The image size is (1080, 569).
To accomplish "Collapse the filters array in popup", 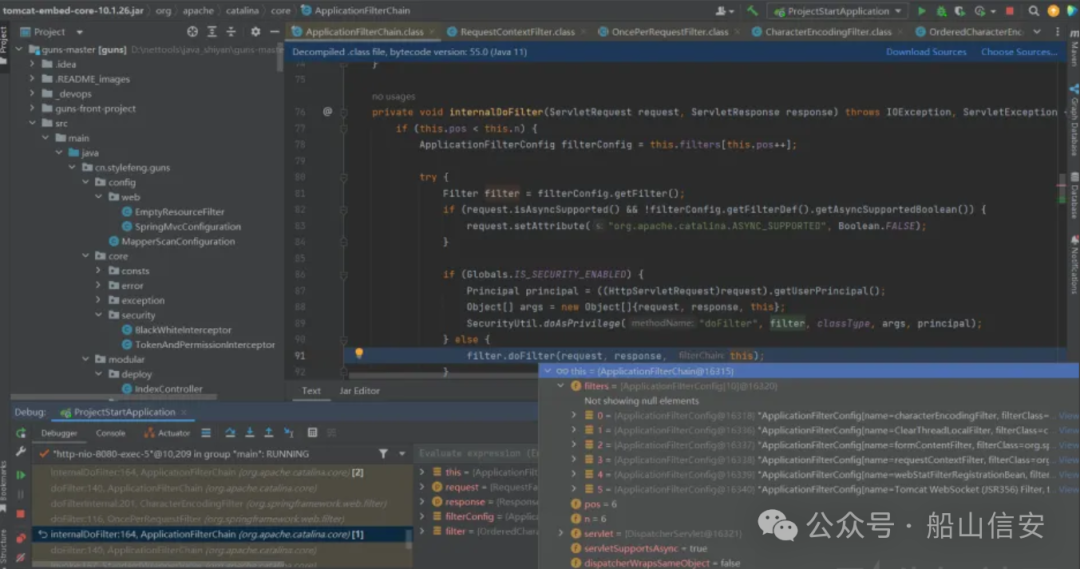I will tap(561, 386).
